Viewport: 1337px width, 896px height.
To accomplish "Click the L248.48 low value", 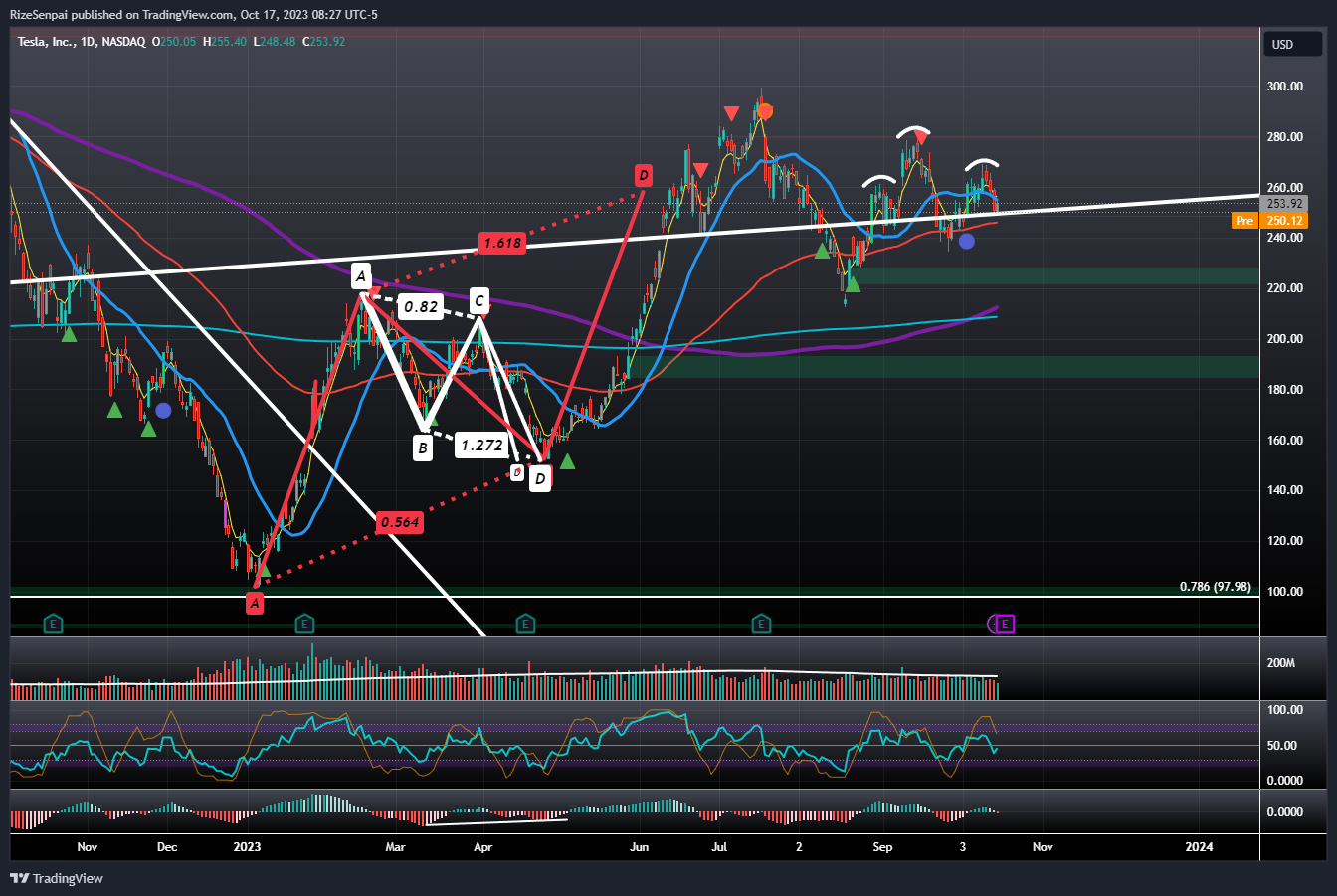I will pos(277,41).
